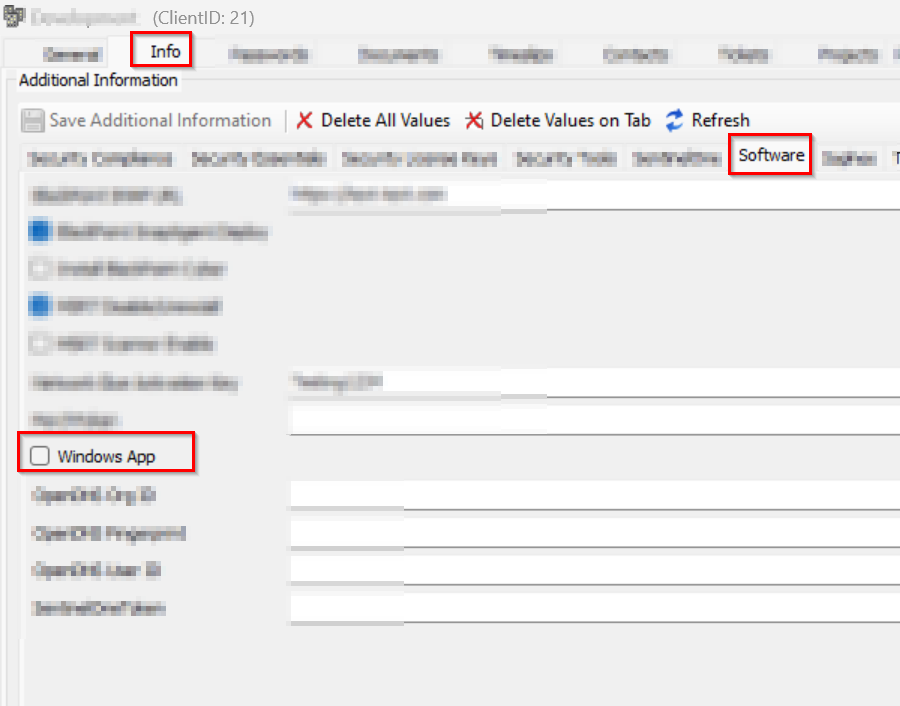The image size is (900, 706).
Task: Enable the Windows App checkbox
Action: pyautogui.click(x=40, y=456)
